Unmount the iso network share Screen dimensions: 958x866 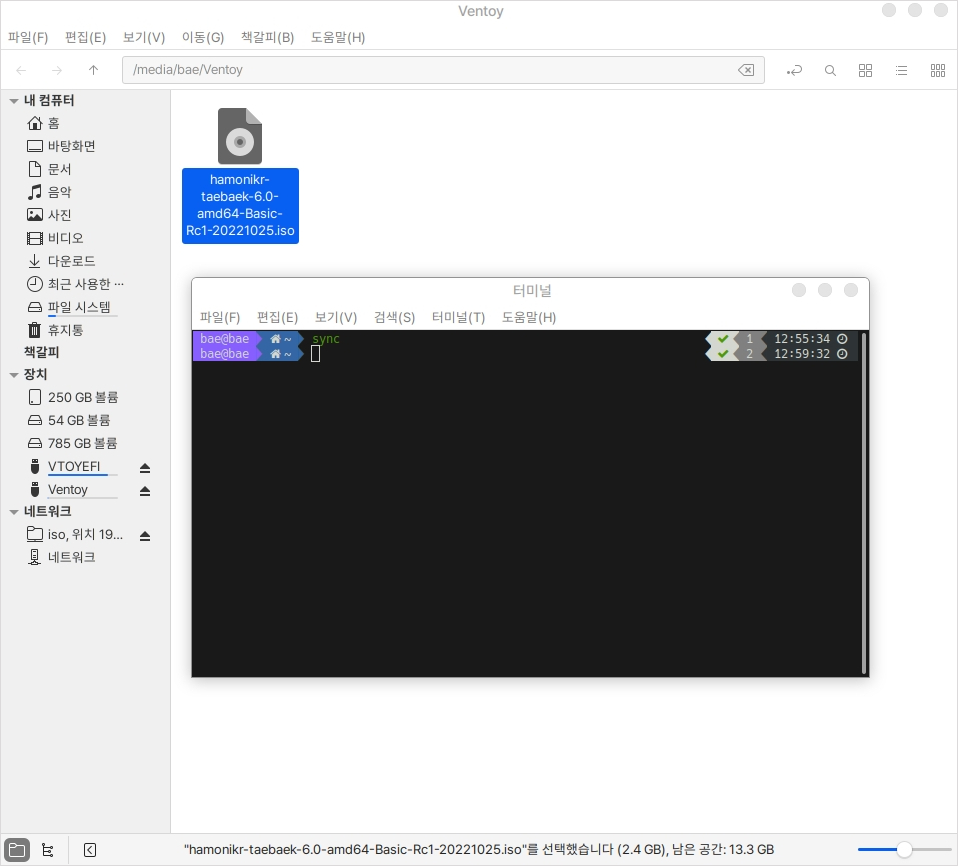pyautogui.click(x=145, y=535)
